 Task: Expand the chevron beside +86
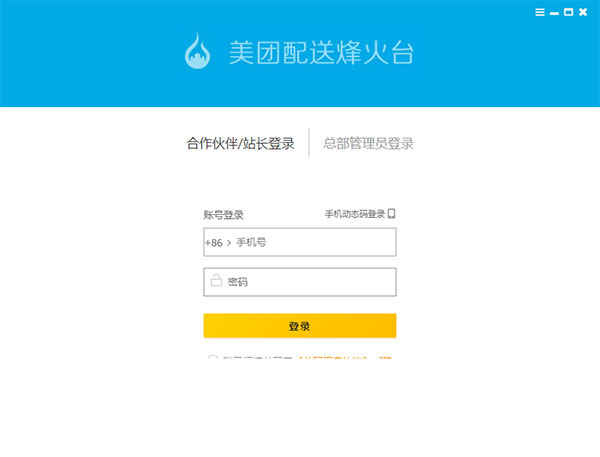point(229,243)
